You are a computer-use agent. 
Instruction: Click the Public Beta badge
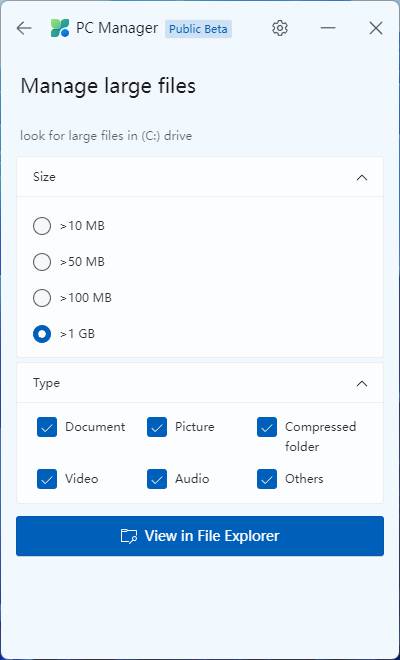coord(198,29)
